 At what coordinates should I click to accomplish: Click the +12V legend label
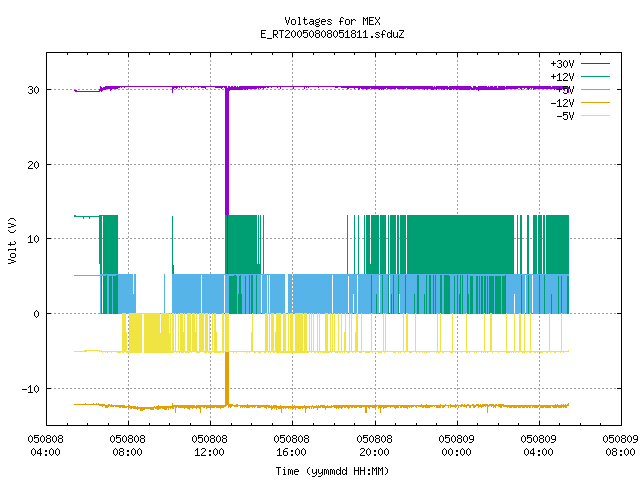[562, 77]
